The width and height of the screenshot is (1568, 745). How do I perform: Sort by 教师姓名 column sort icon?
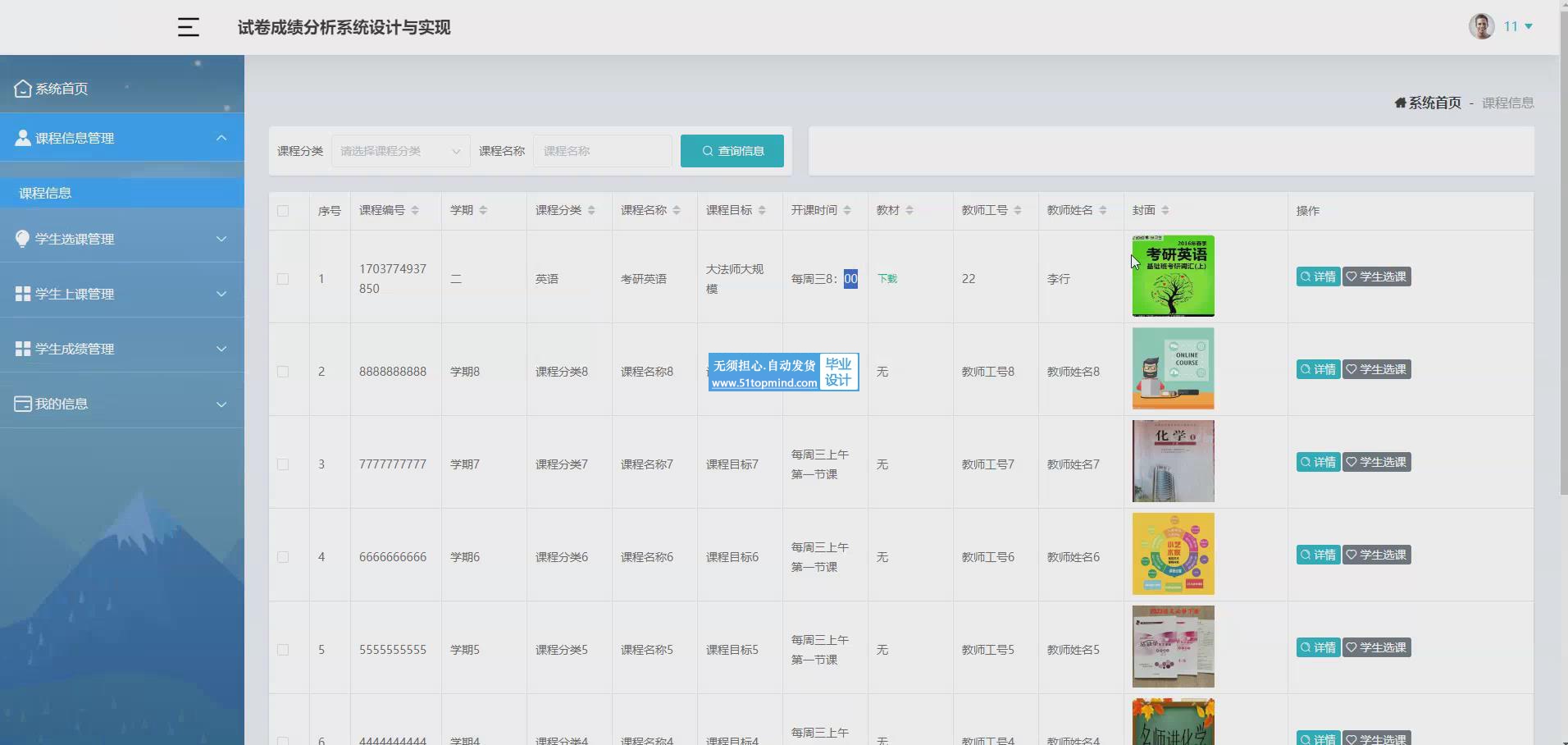[1103, 211]
